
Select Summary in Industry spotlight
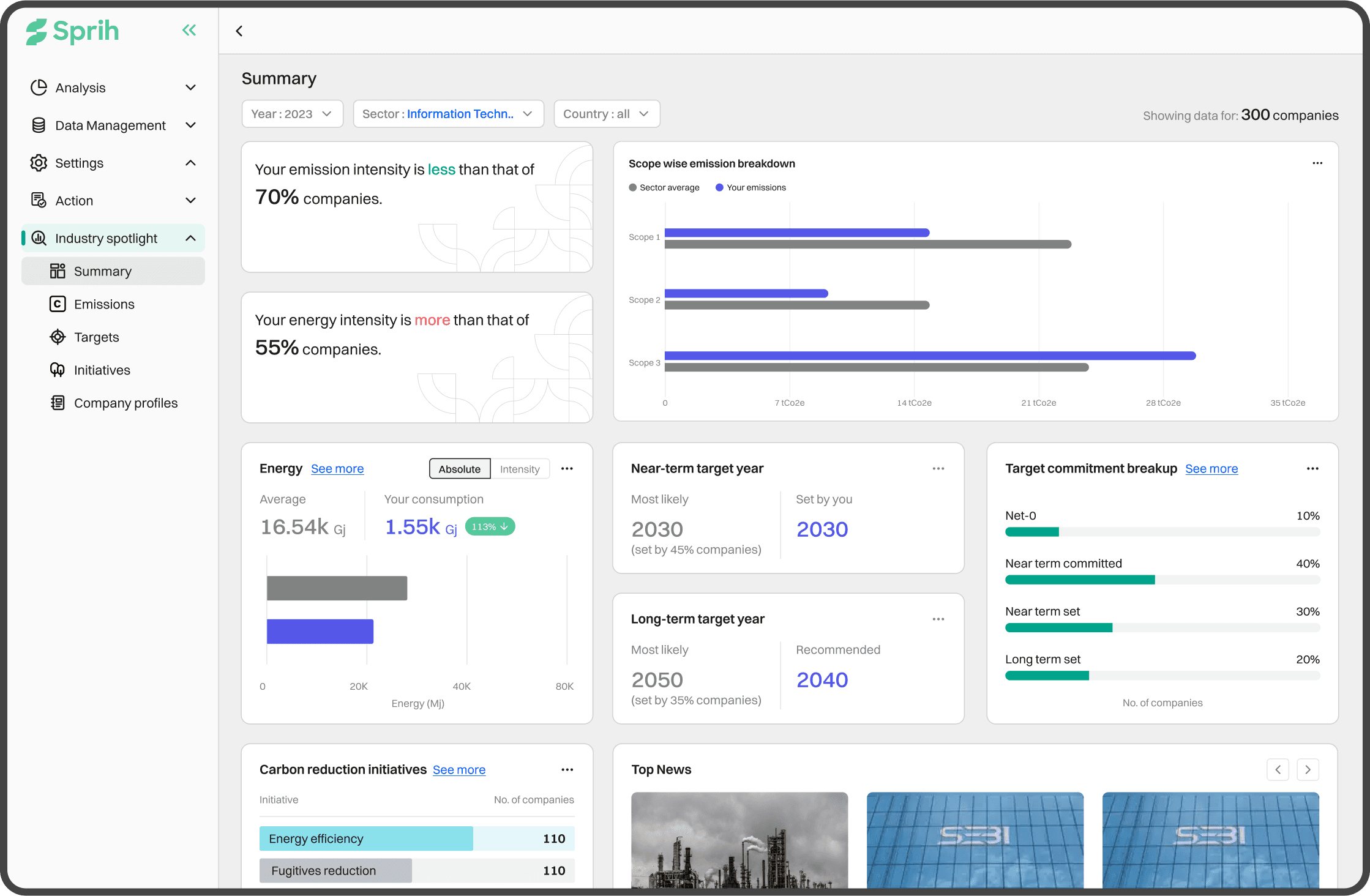102,271
